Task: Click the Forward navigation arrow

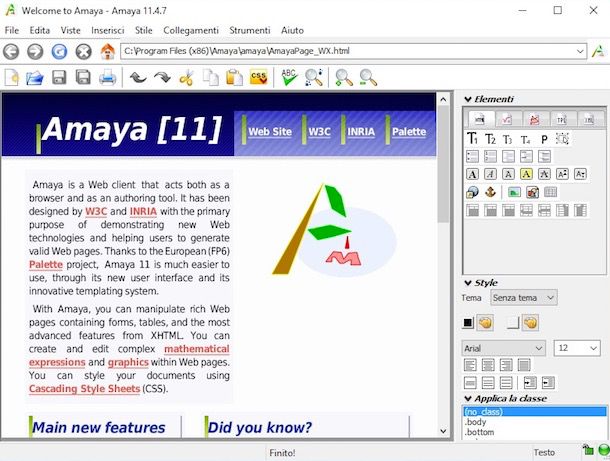Action: click(x=35, y=51)
